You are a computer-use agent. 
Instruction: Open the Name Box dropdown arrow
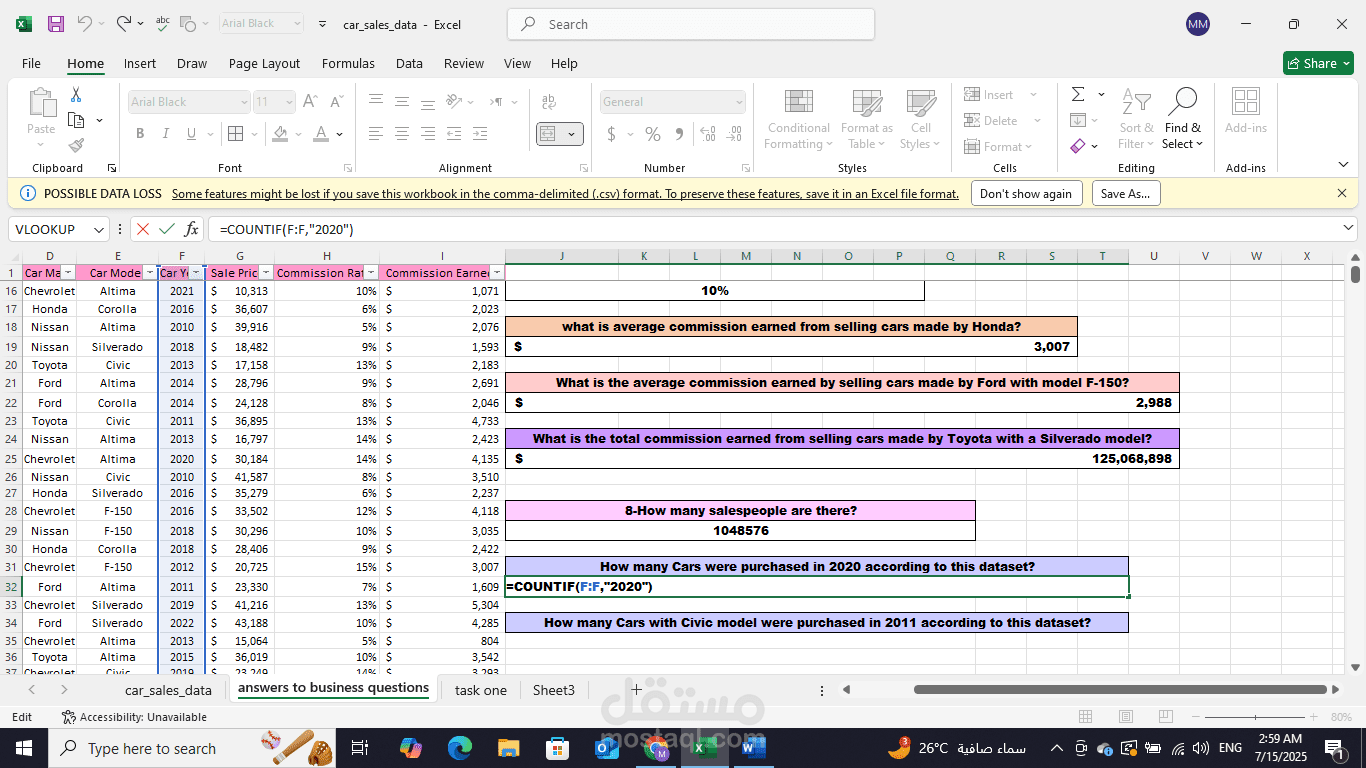(x=98, y=229)
